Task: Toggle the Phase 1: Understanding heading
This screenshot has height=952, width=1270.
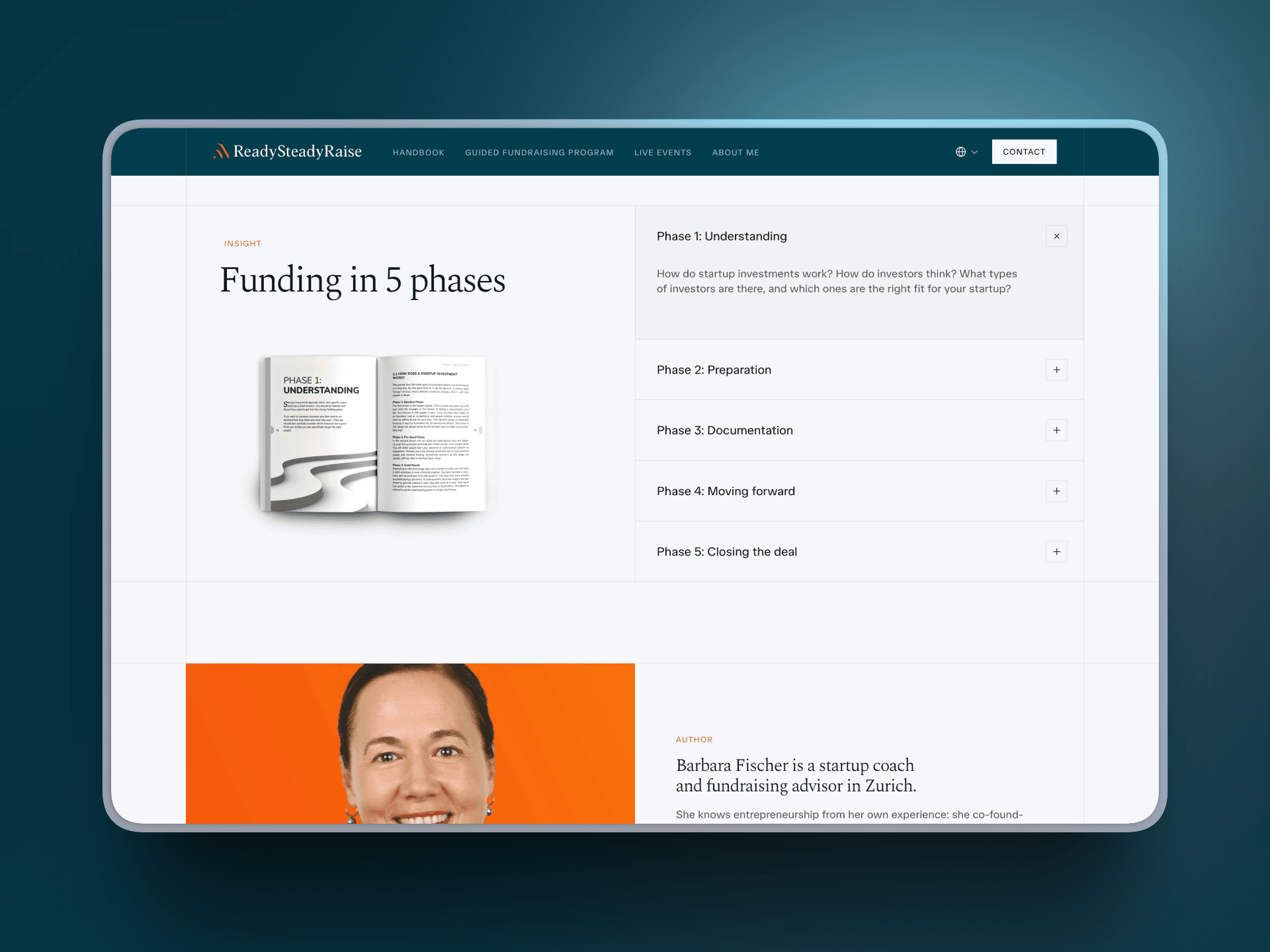Action: tap(722, 236)
